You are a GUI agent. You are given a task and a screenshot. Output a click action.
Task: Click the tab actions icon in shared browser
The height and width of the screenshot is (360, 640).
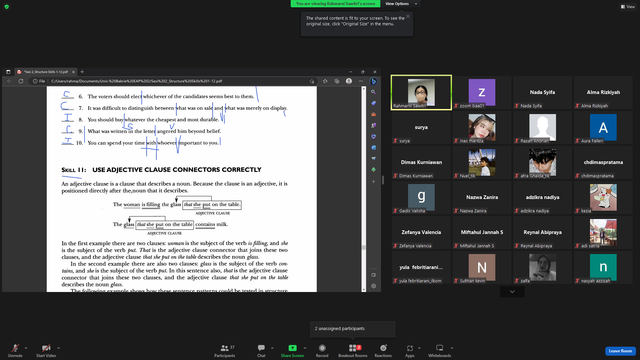(8, 72)
